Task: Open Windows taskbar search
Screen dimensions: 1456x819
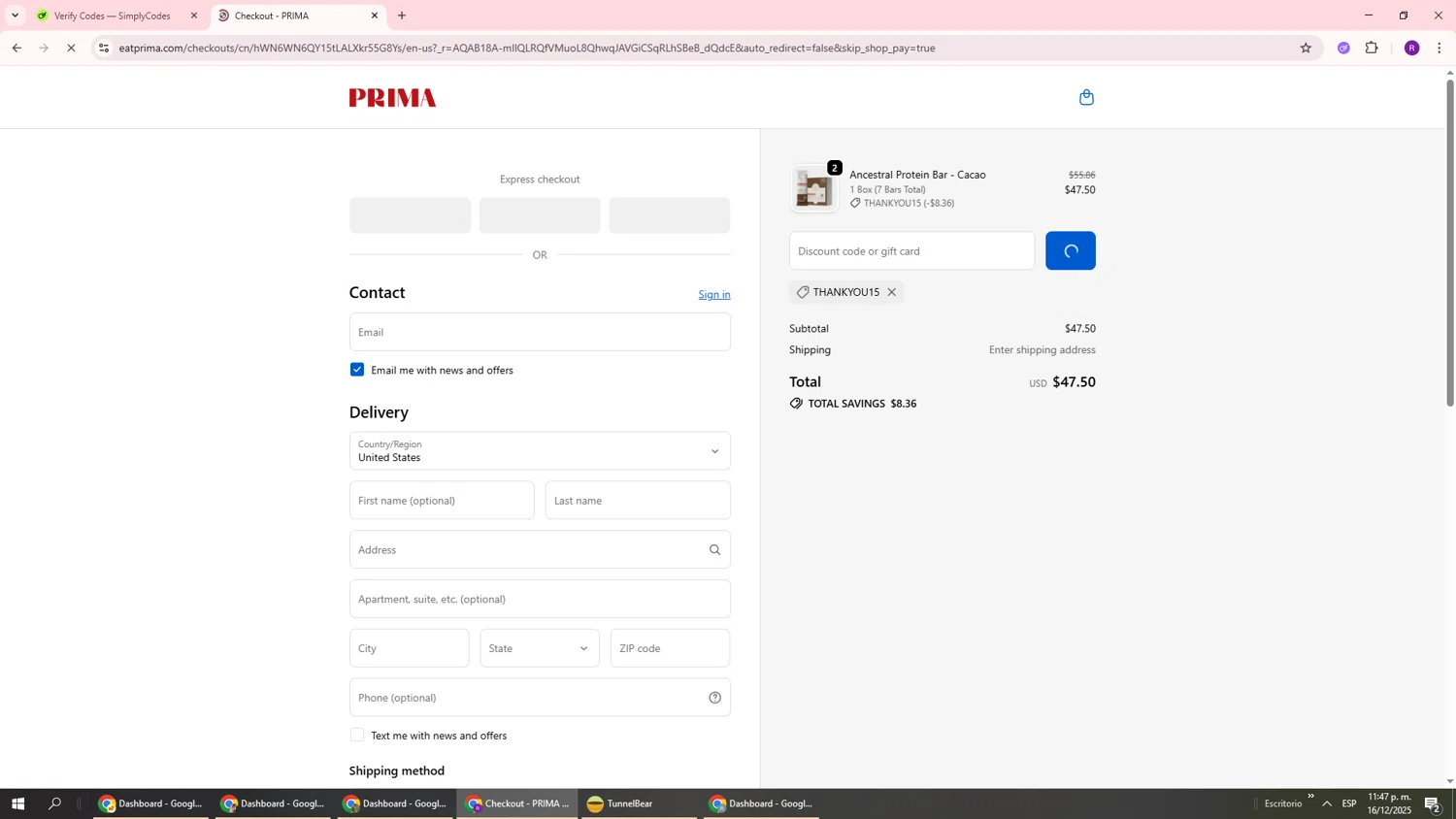Action: point(55,803)
